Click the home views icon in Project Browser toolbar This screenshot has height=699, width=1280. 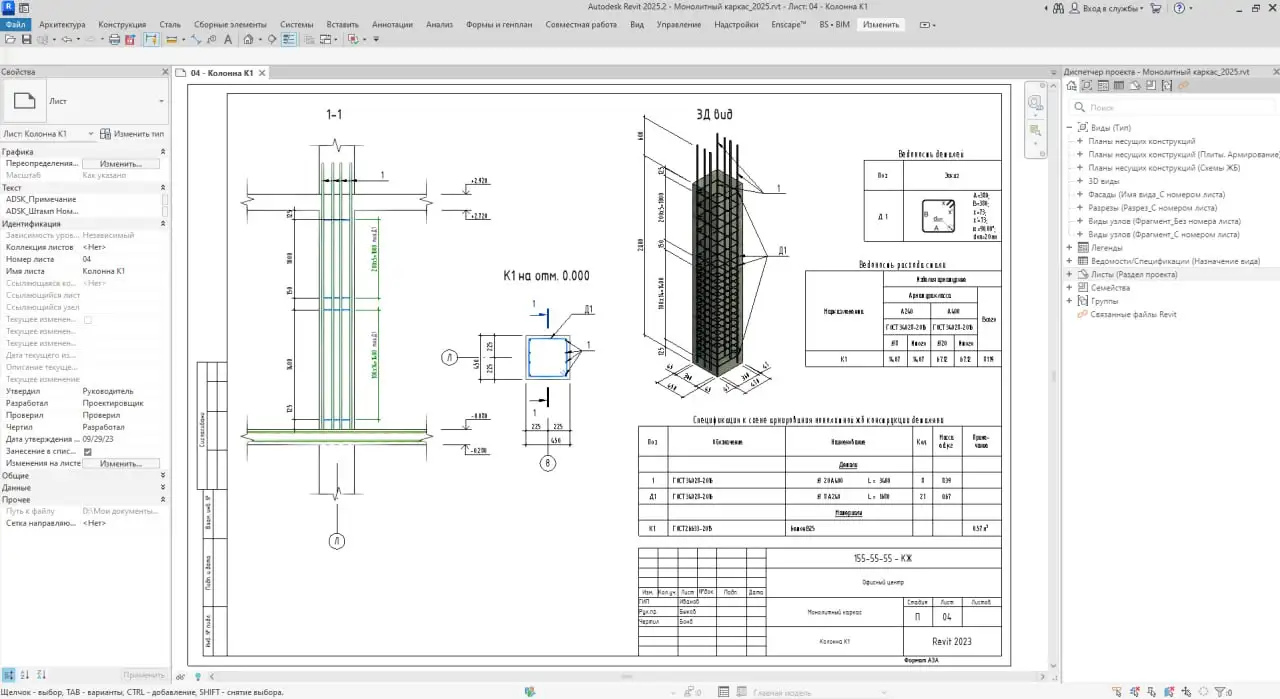click(x=1072, y=86)
